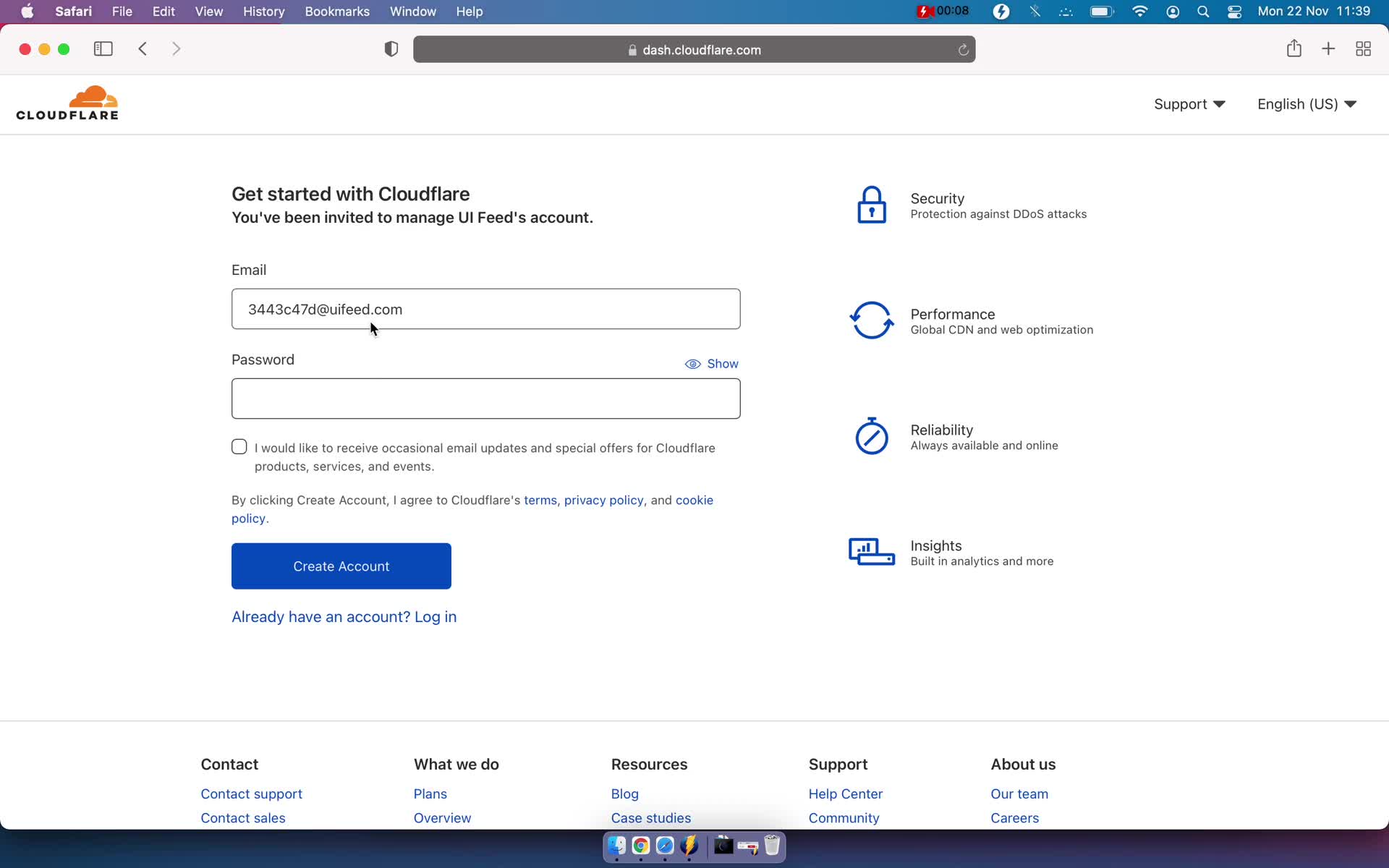This screenshot has height=868, width=1389.
Task: Open Finder from the dock
Action: (616, 846)
